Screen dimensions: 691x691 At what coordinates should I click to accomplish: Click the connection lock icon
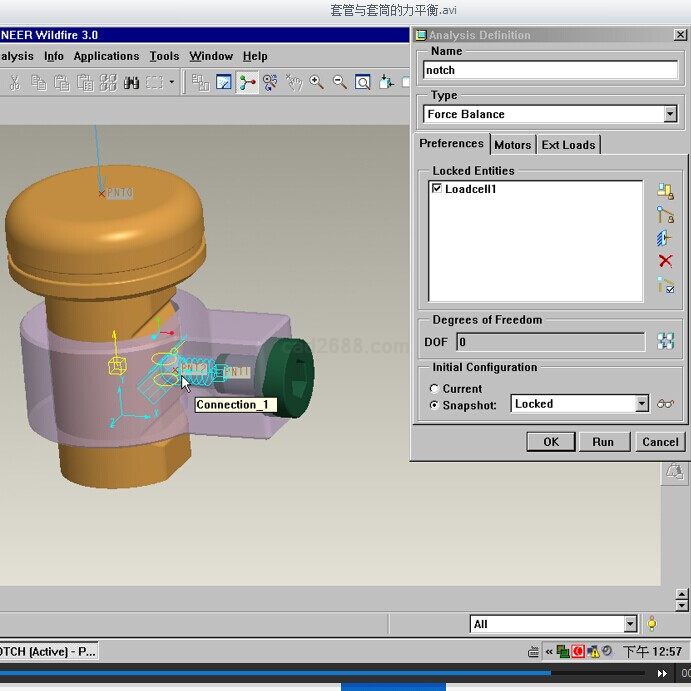pyautogui.click(x=665, y=215)
